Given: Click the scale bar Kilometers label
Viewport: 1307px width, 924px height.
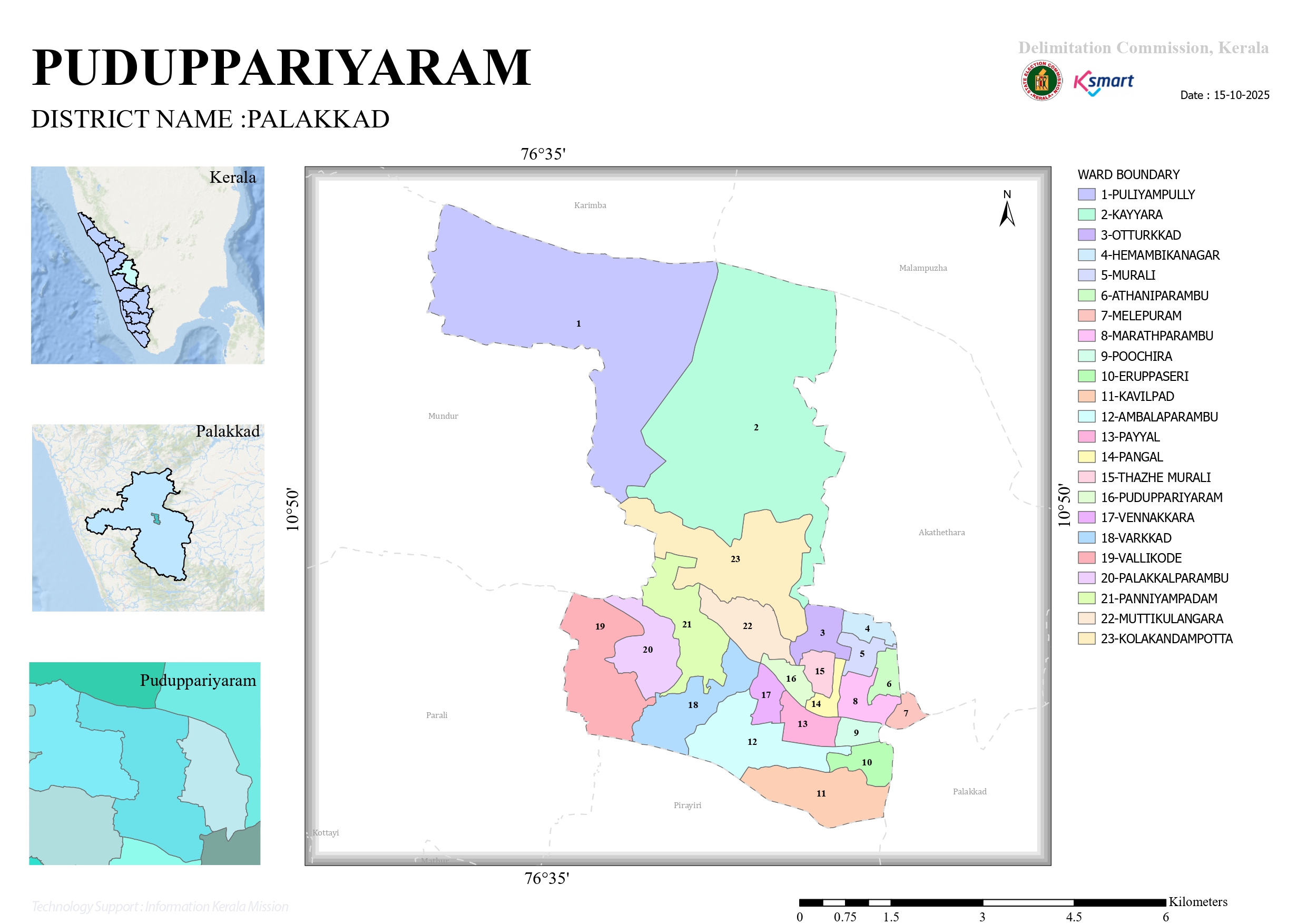Looking at the screenshot, I should point(1198,901).
